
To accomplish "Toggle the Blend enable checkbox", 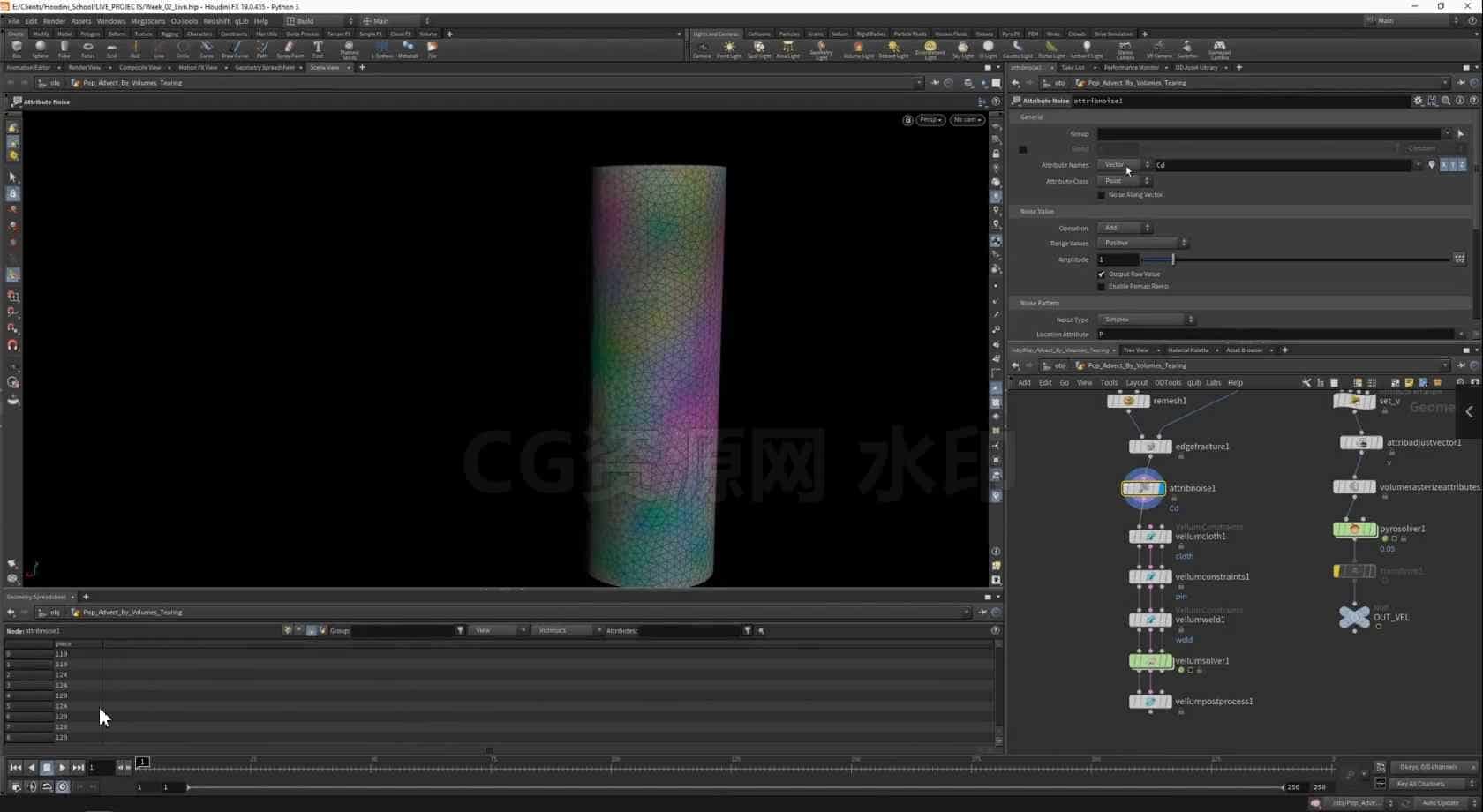I will coord(1023,149).
